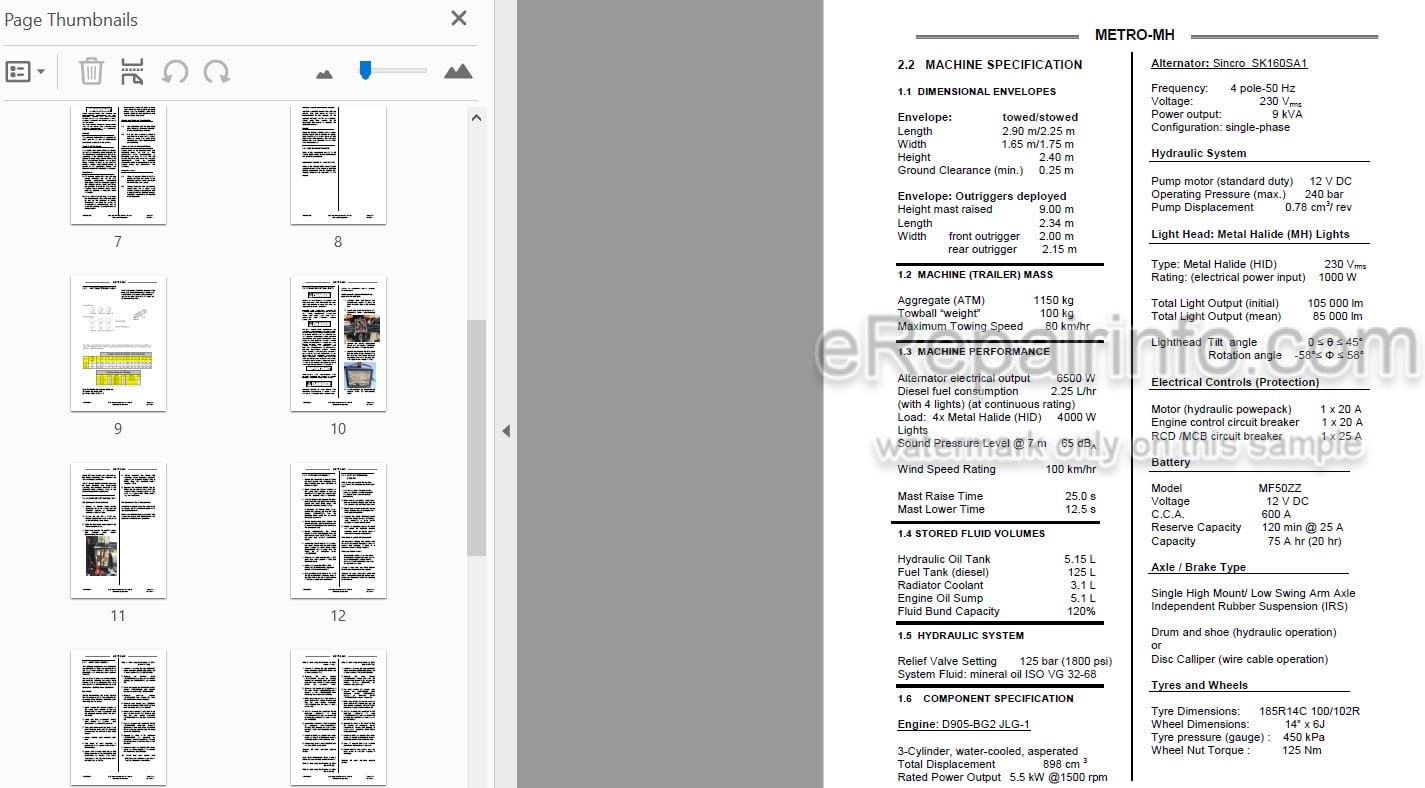Click the 'Mast Raise Time' row
The image size is (1425, 788).
pyautogui.click(x=996, y=496)
